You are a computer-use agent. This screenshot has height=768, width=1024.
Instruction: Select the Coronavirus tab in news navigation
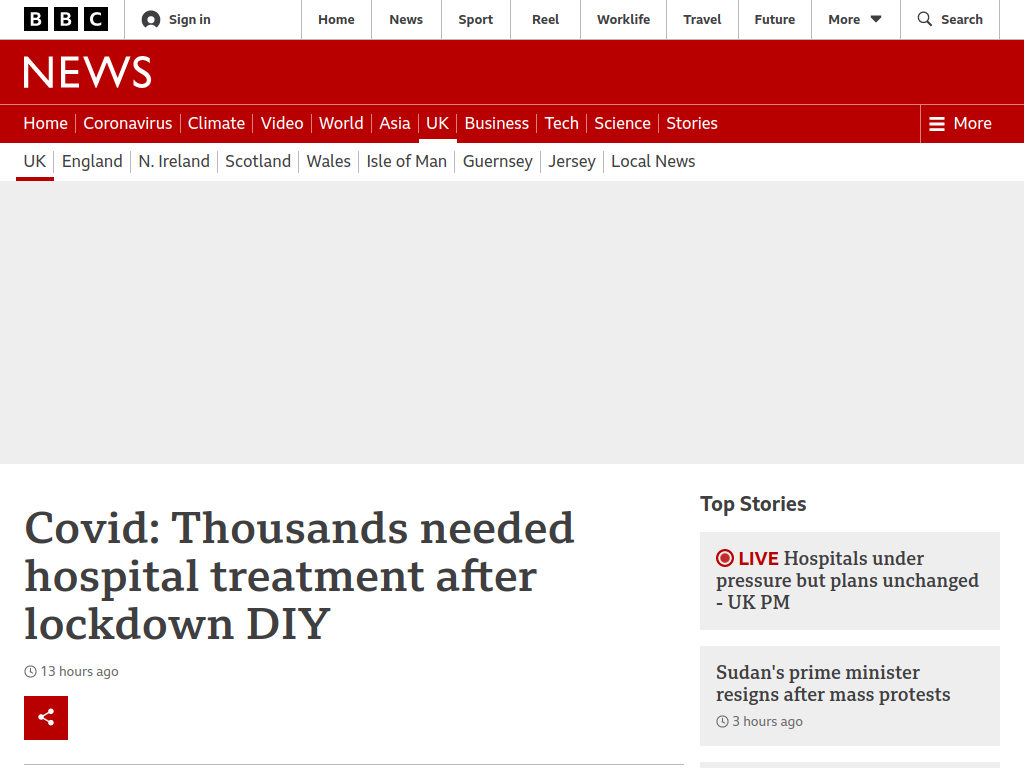127,123
